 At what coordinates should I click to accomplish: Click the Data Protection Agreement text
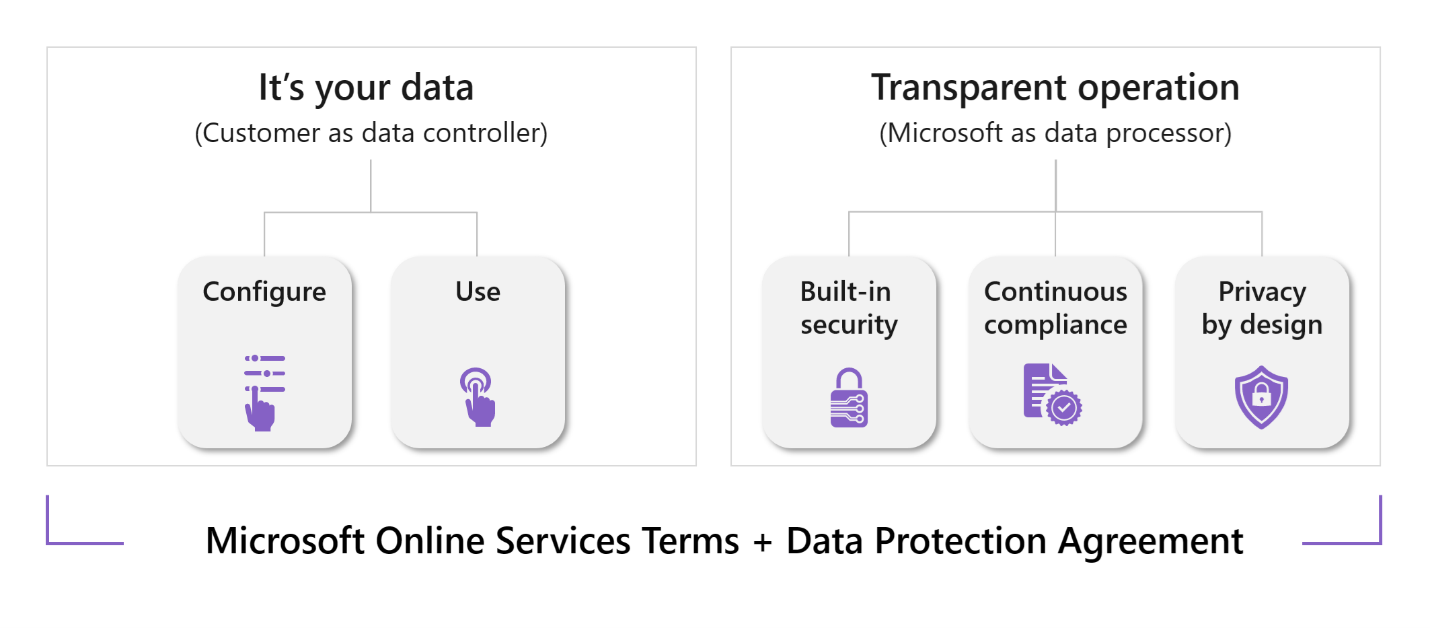1015,541
